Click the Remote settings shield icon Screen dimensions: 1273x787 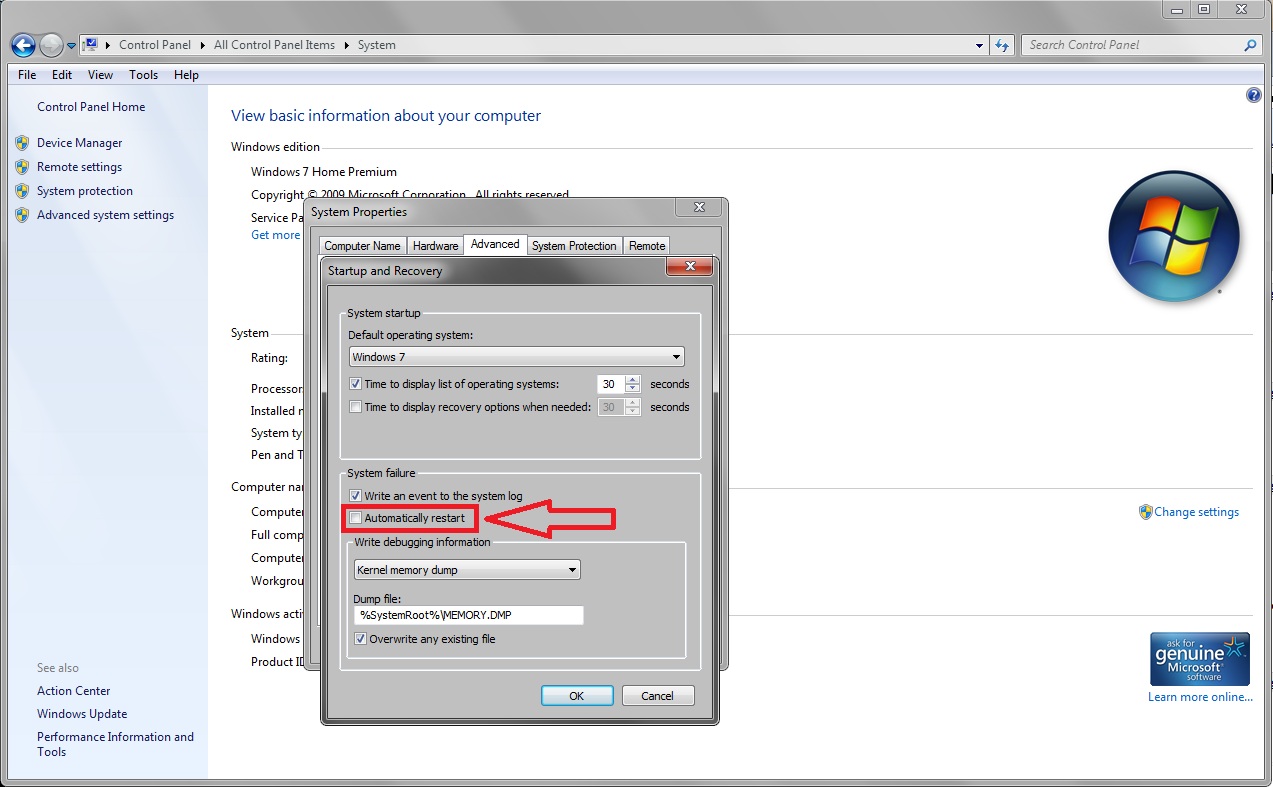point(22,167)
